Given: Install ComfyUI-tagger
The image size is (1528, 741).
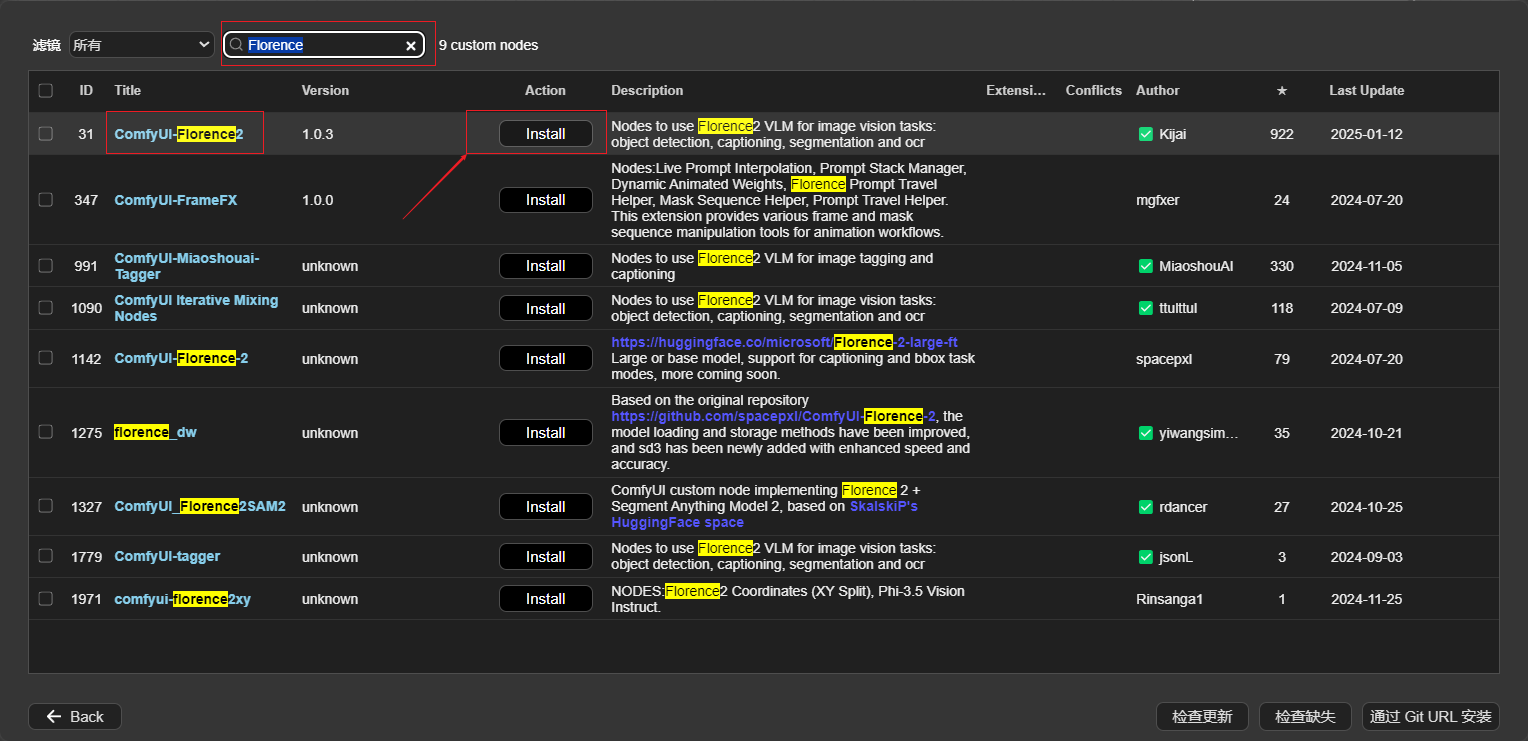Looking at the screenshot, I should (546, 557).
